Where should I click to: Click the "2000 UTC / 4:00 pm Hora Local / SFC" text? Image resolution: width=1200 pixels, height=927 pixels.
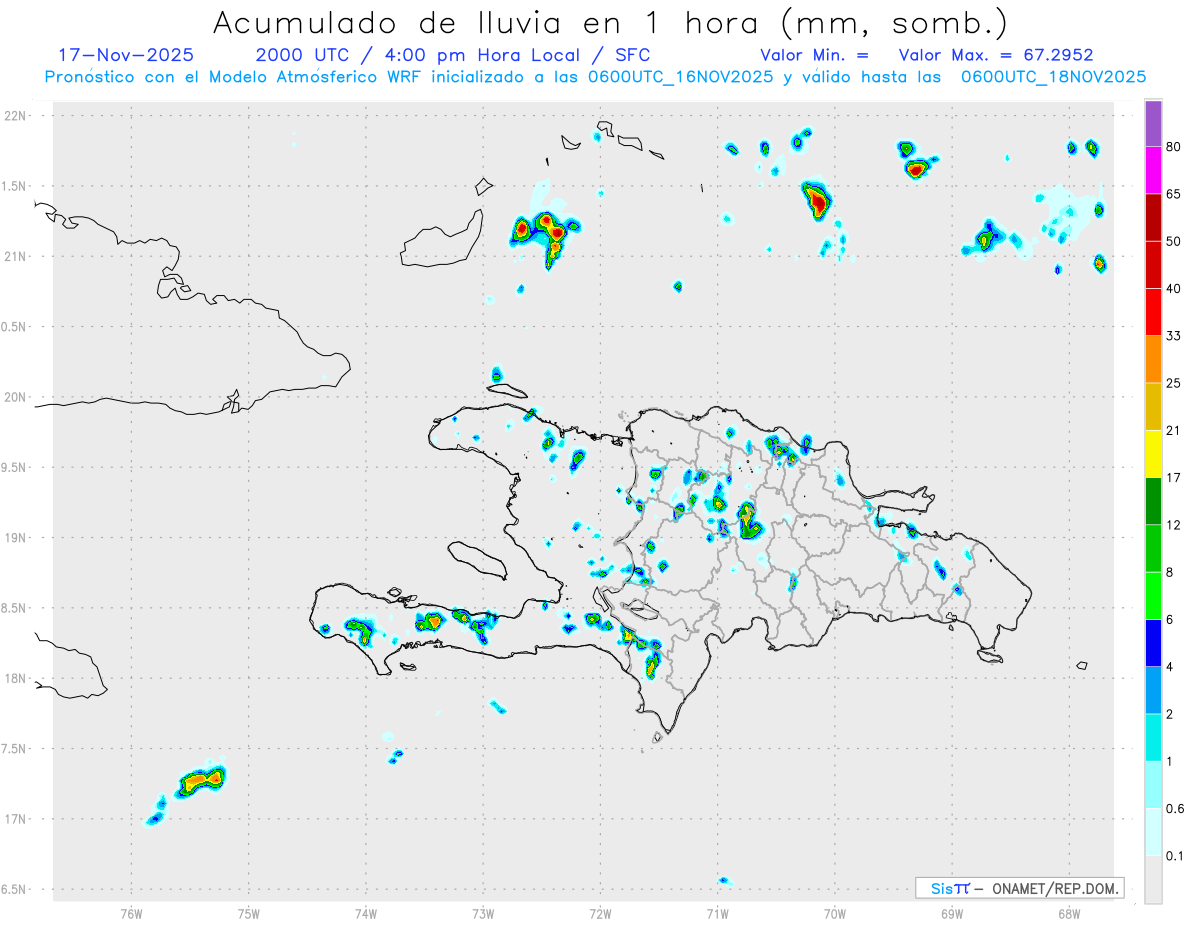(x=452, y=55)
